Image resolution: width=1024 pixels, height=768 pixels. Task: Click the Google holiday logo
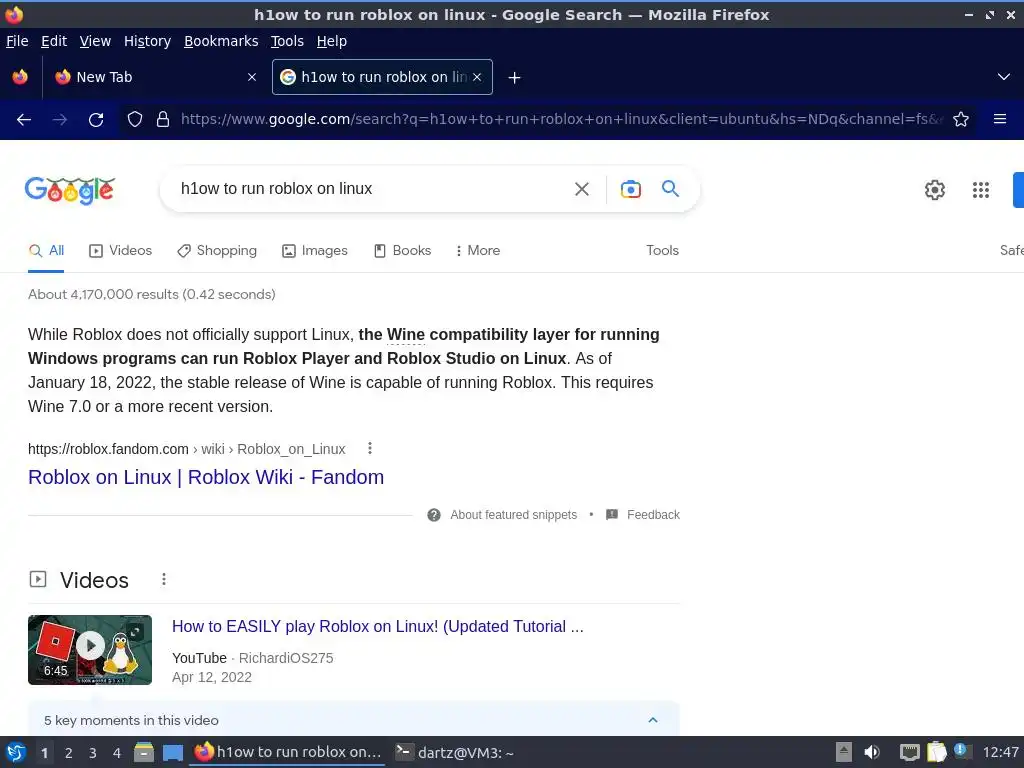(70, 190)
